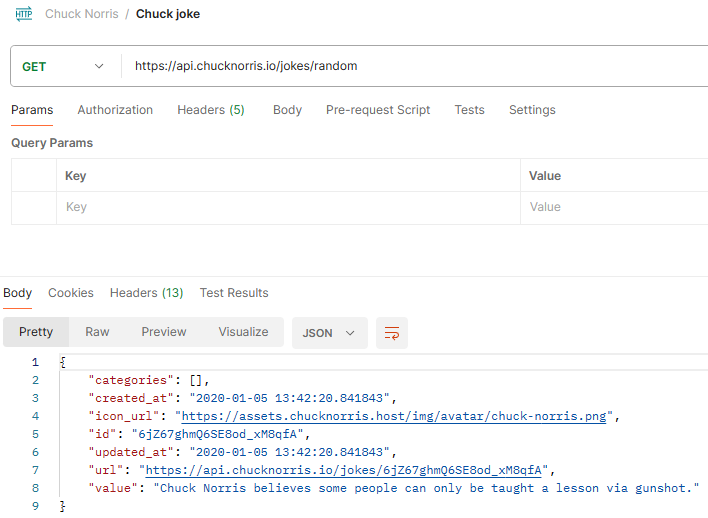Click the Chuck joke request title
Viewport: 708px width, 518px height.
168,14
